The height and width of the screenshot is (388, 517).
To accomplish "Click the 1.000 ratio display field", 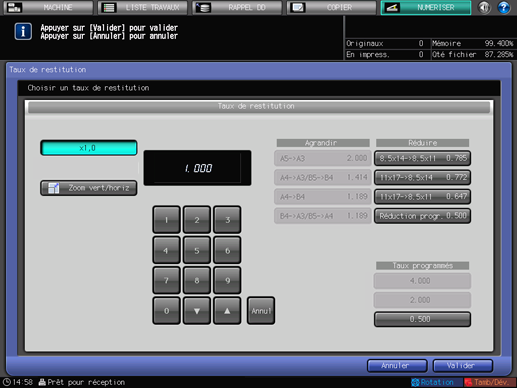I will tap(197, 168).
